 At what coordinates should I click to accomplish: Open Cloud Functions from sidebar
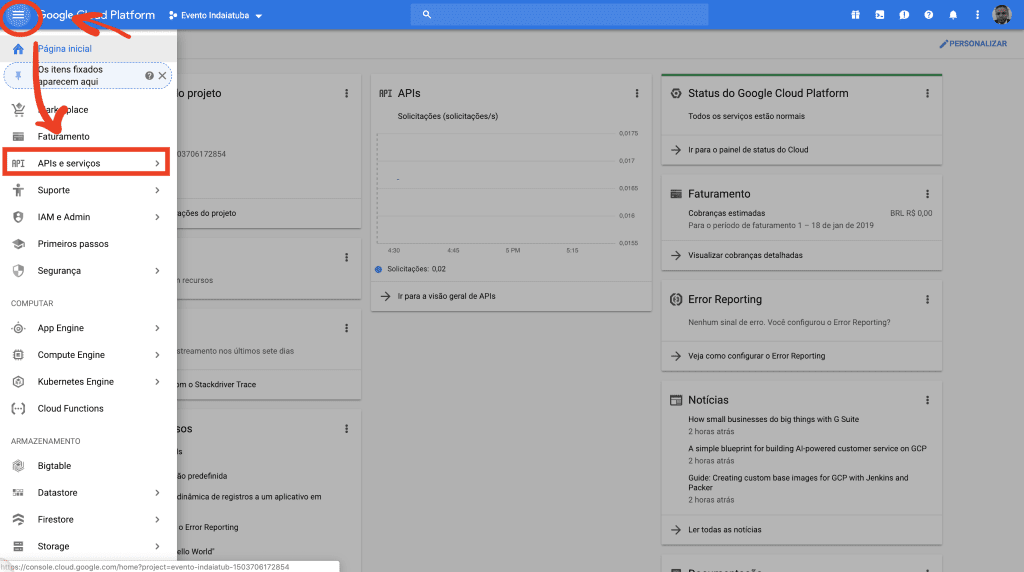pos(70,408)
